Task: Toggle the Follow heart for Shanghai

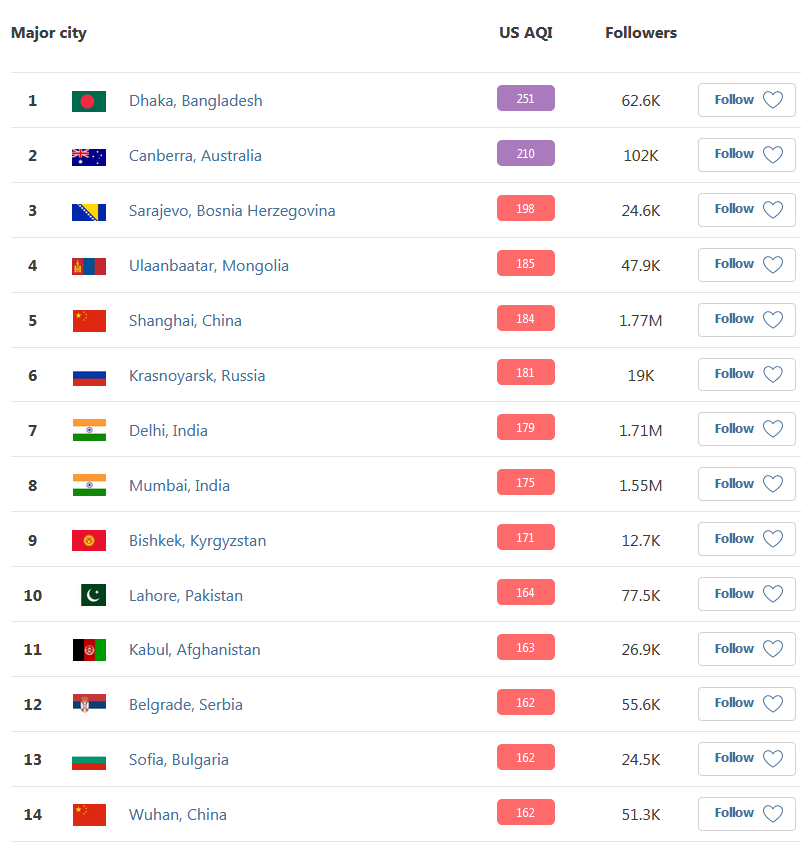Action: (773, 320)
